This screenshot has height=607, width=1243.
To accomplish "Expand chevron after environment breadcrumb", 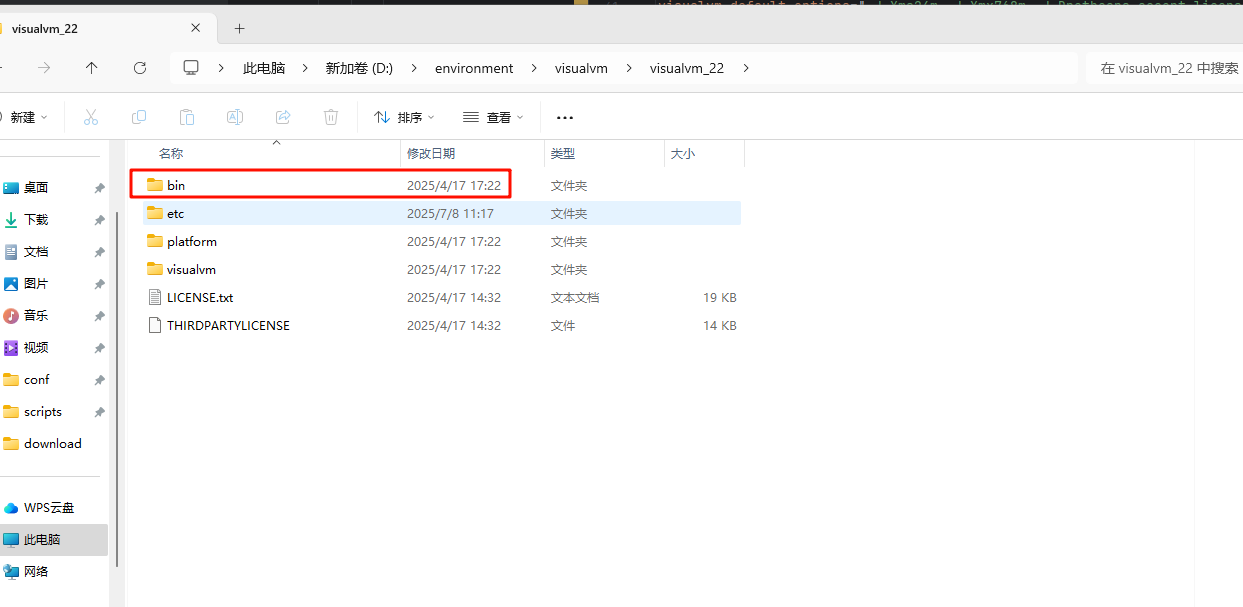I will click(x=534, y=68).
